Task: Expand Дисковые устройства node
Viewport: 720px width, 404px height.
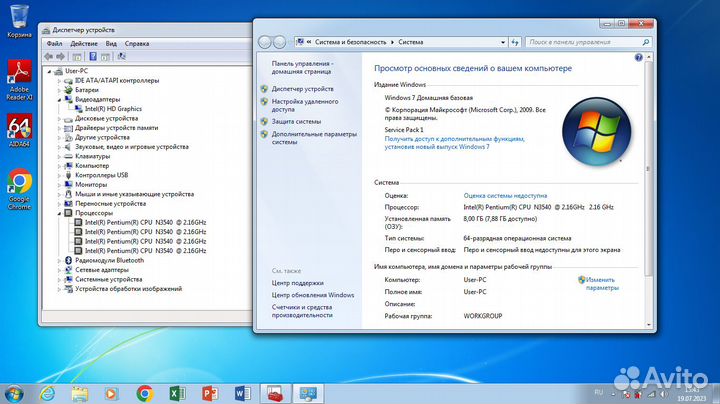Action: click(x=59, y=118)
